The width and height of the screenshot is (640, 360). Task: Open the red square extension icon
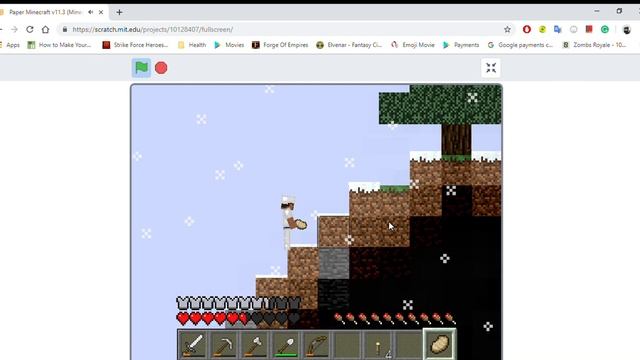(589, 29)
